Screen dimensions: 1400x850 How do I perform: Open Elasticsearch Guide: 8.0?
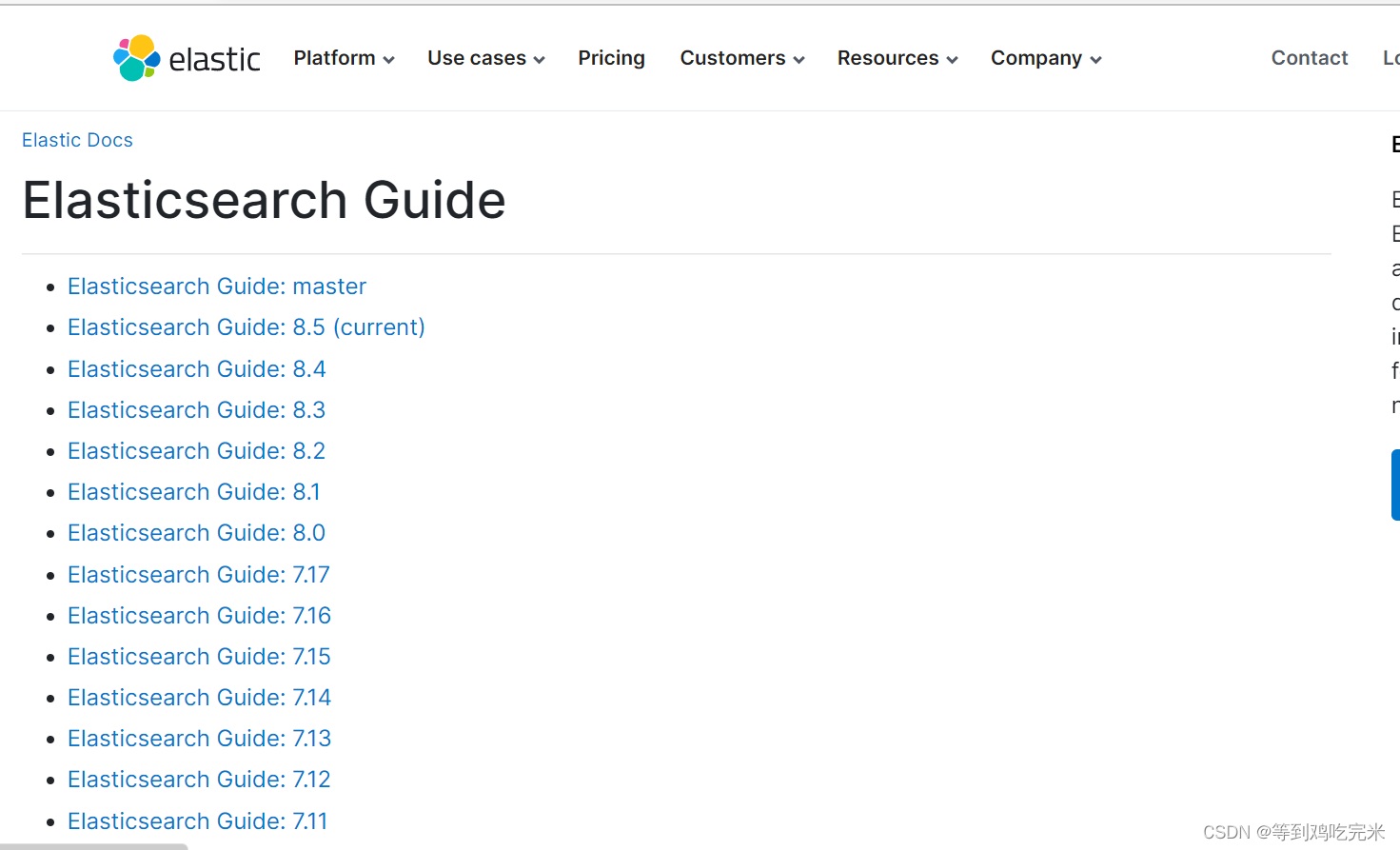197,533
